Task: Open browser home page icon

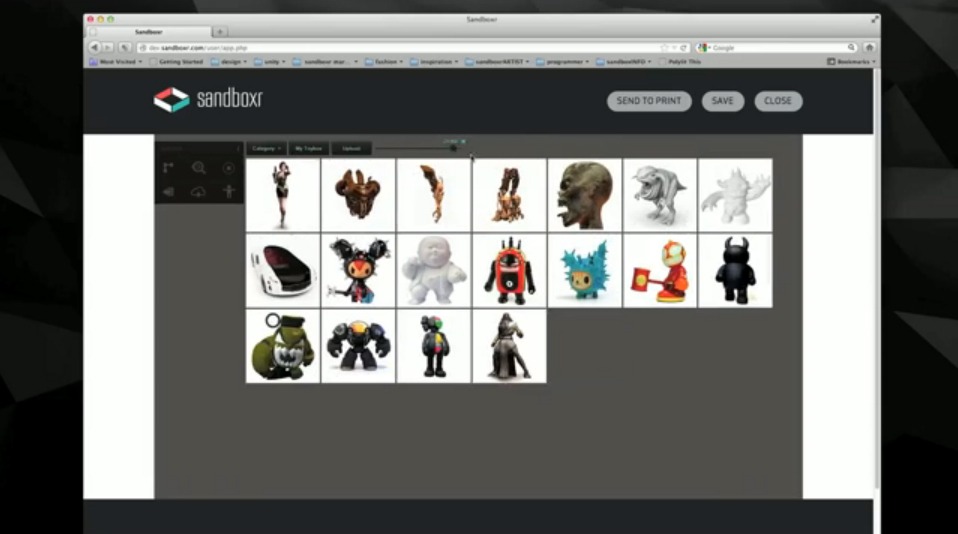Action: click(x=869, y=47)
